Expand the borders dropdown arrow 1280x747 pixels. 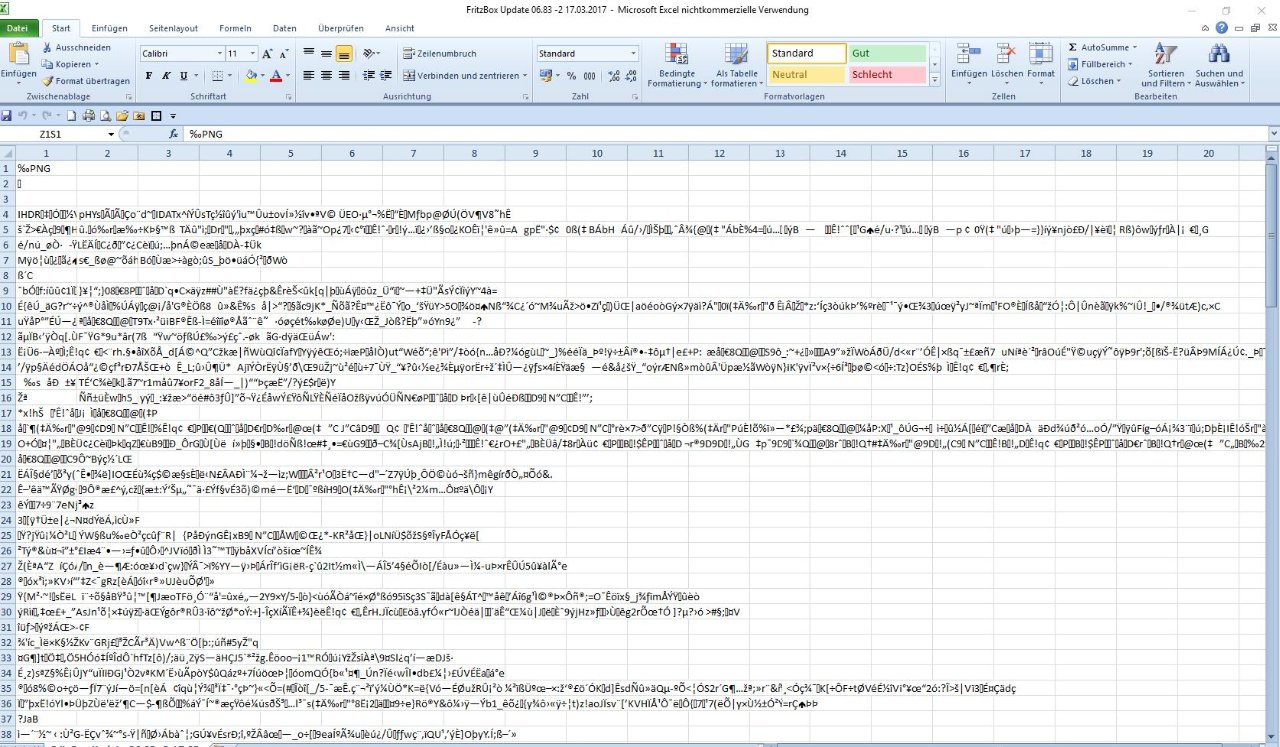tap(229, 75)
